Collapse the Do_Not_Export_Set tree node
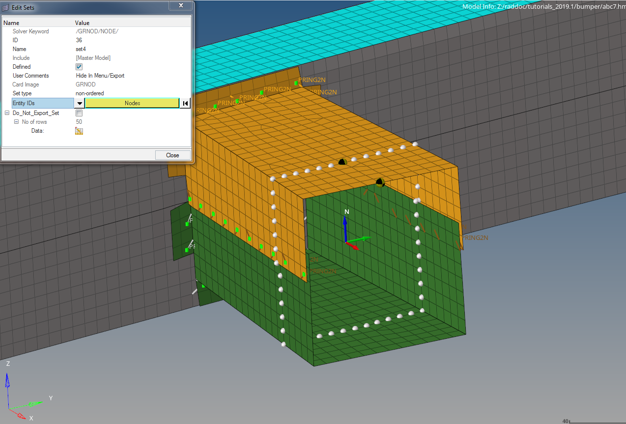 (7, 113)
